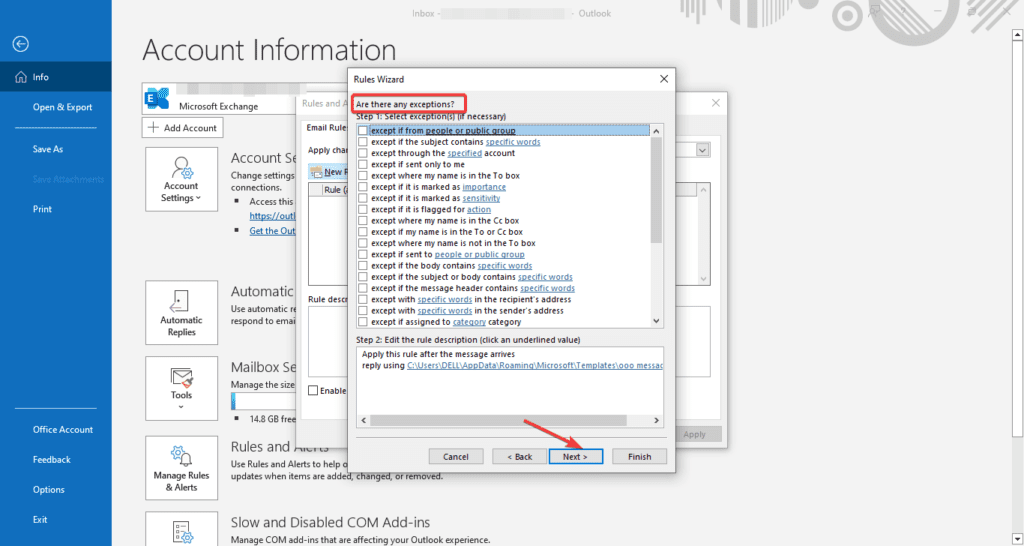Click the 'action' link in flagged exception
The width and height of the screenshot is (1024, 546).
479,210
